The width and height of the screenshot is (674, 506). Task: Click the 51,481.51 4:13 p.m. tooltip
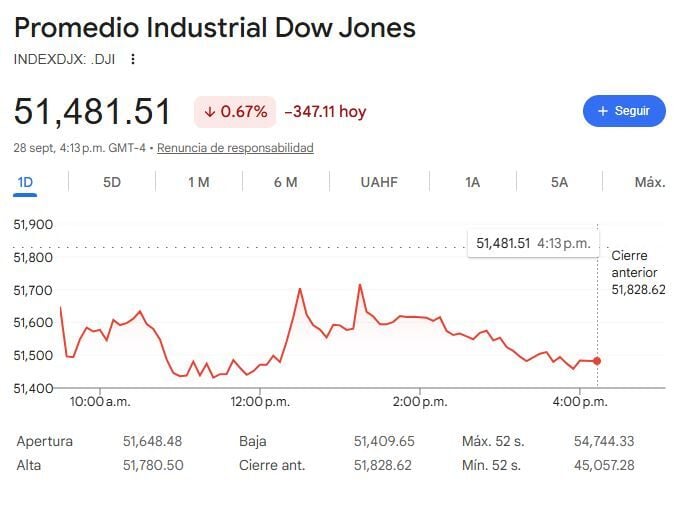pyautogui.click(x=533, y=244)
